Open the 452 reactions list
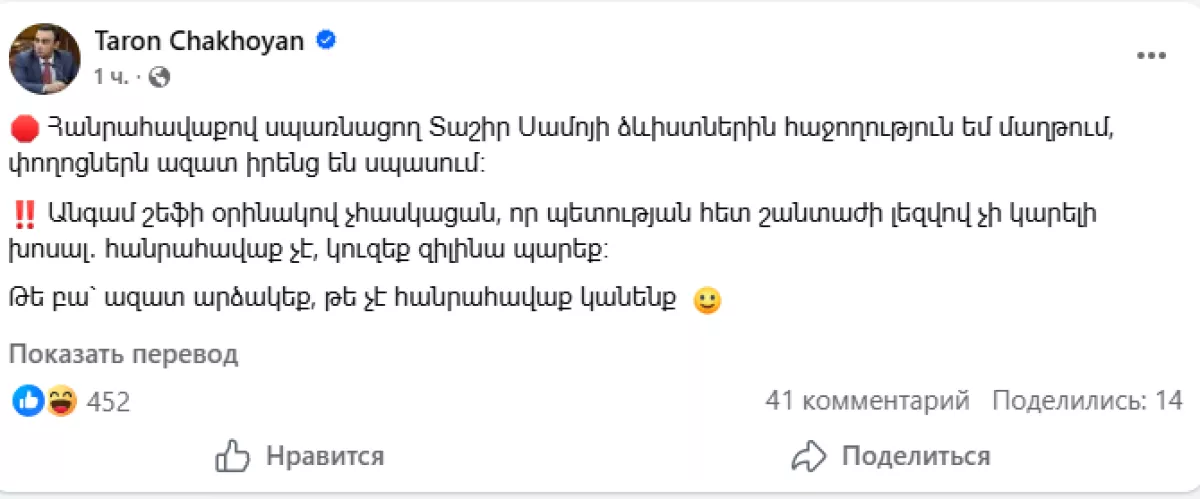Screen dimensions: 1200x499 (x=109, y=402)
